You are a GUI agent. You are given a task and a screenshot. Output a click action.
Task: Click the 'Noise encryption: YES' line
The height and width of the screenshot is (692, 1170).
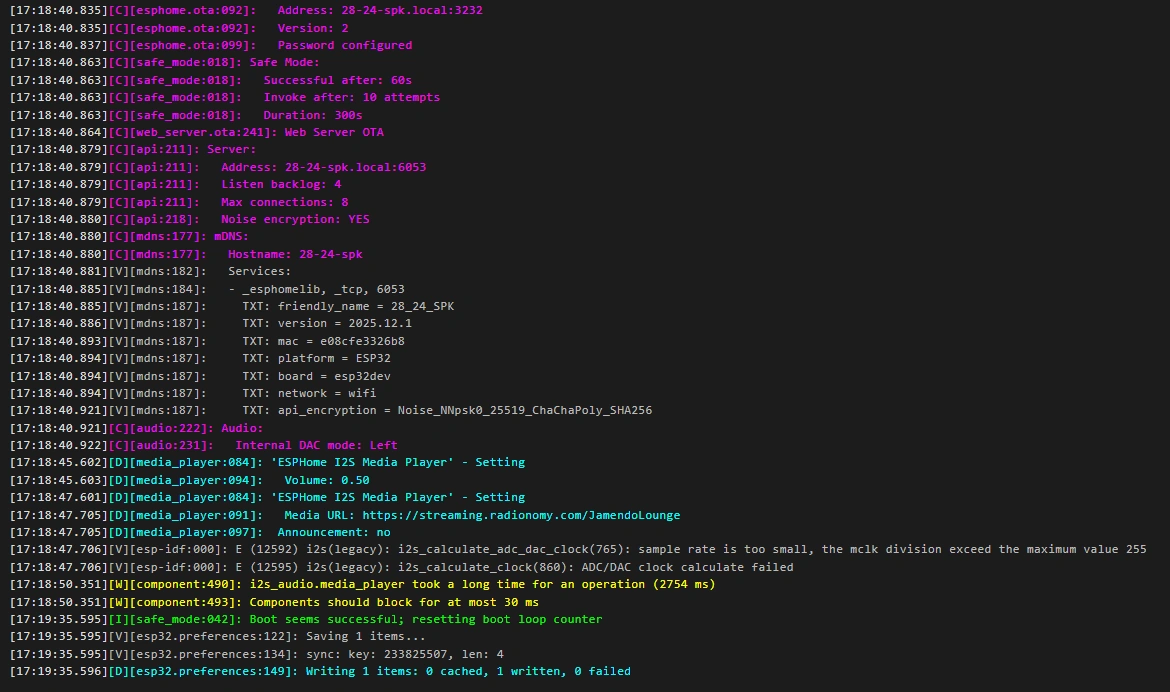click(x=294, y=219)
